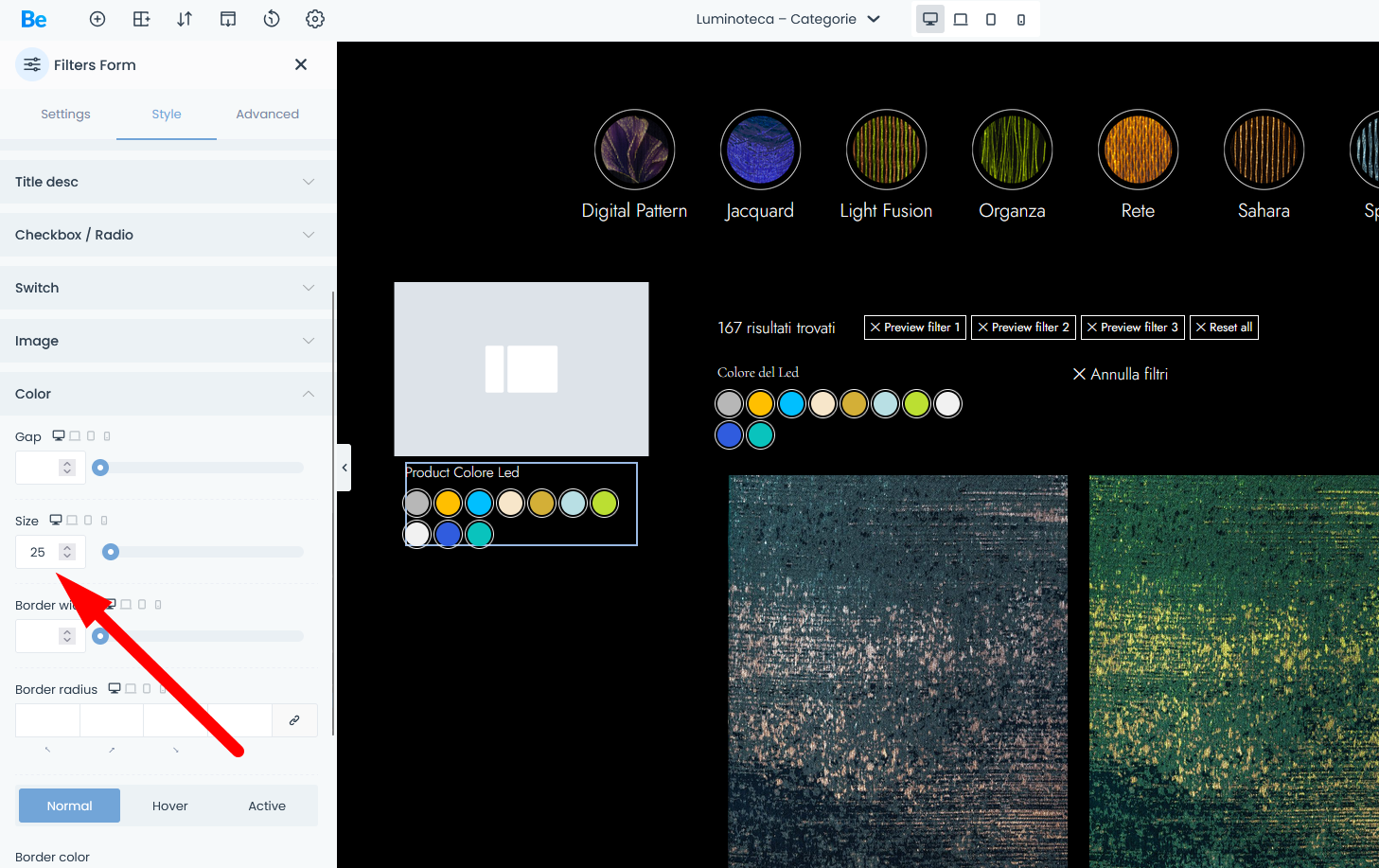Open the Luminoteca – Categorie dropdown

(x=787, y=19)
